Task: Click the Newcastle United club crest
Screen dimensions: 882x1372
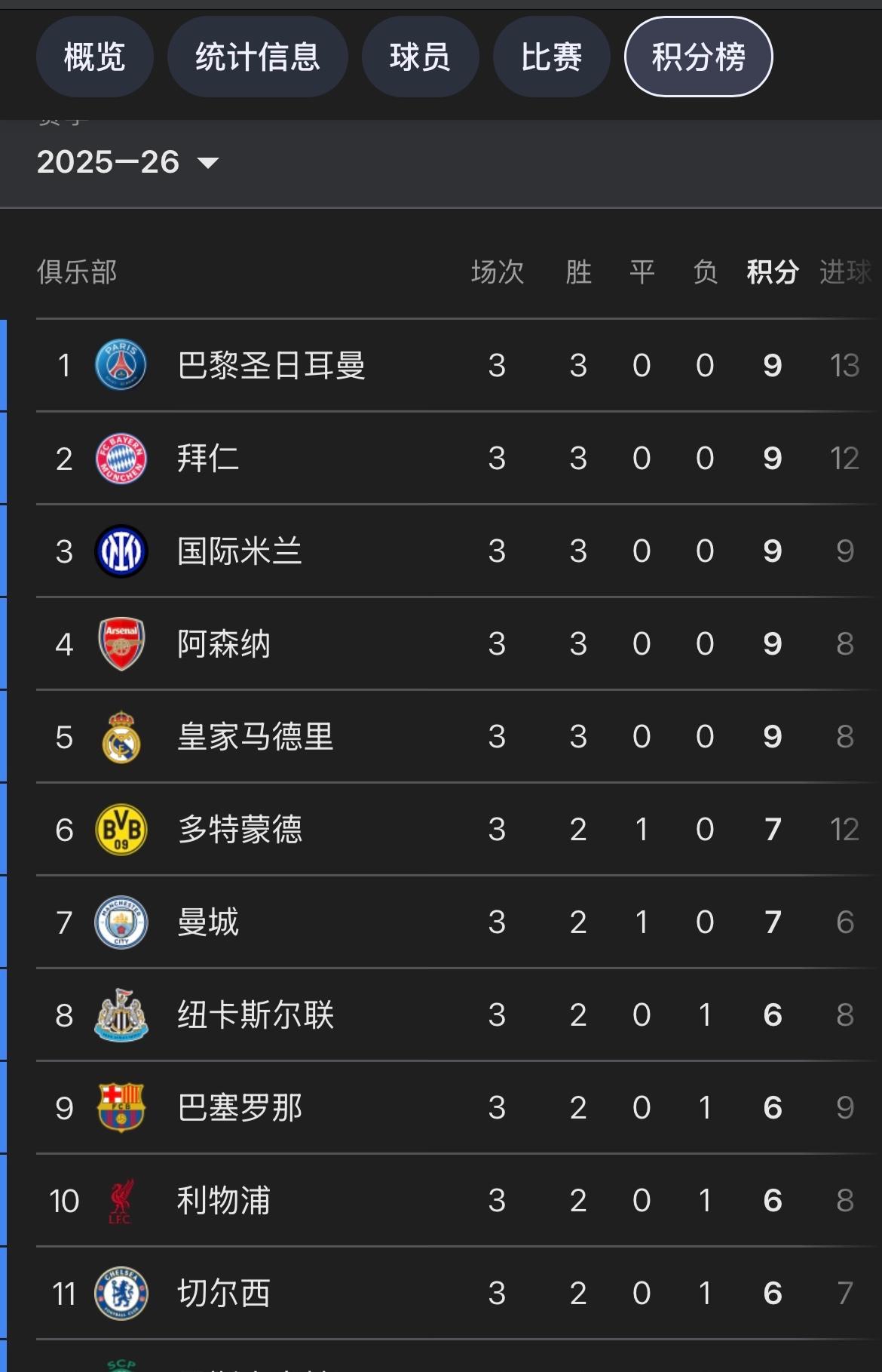Action: tap(121, 1015)
